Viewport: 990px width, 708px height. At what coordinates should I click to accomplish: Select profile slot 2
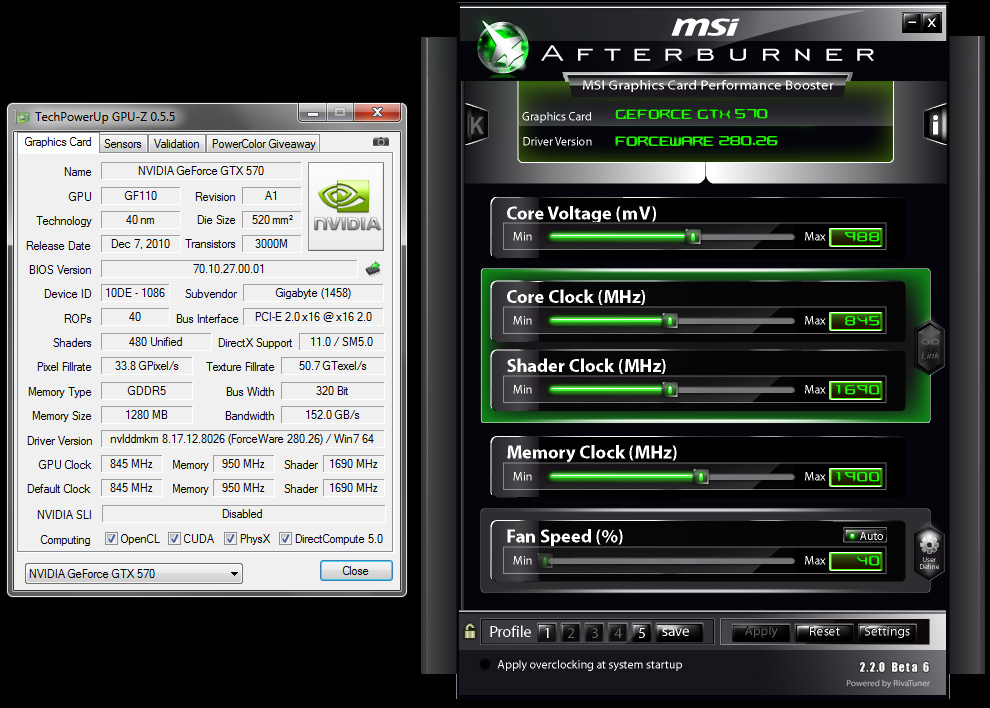pyautogui.click(x=570, y=632)
